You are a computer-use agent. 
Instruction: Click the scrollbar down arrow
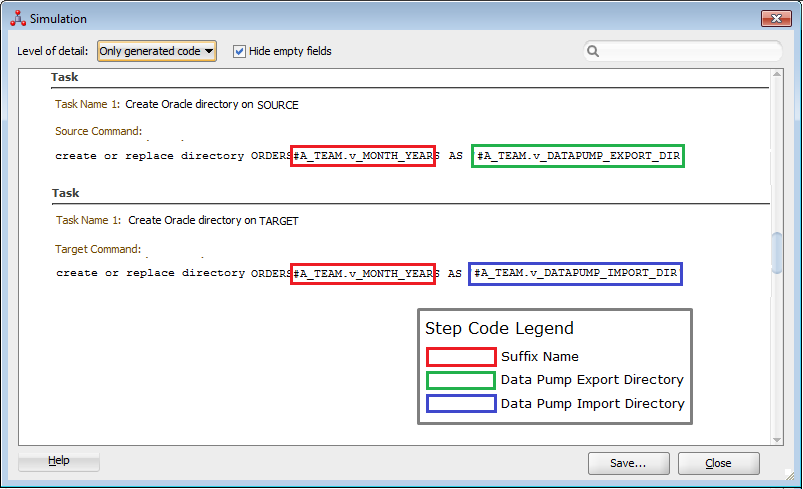(x=777, y=438)
